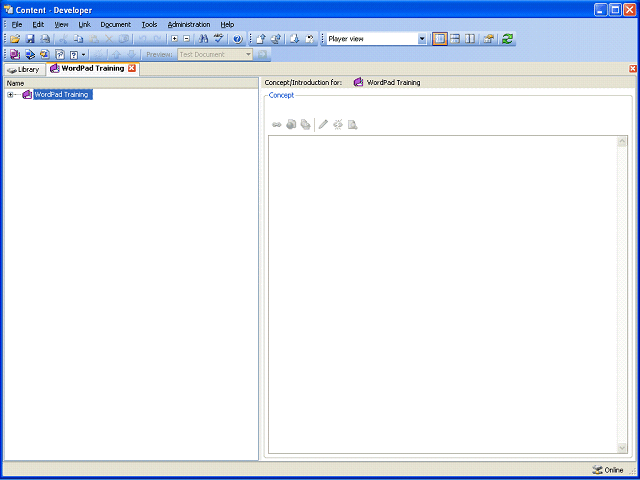This screenshot has width=640, height=480.
Task: Click the Concept pane scroll-up arrow
Action: point(622,142)
